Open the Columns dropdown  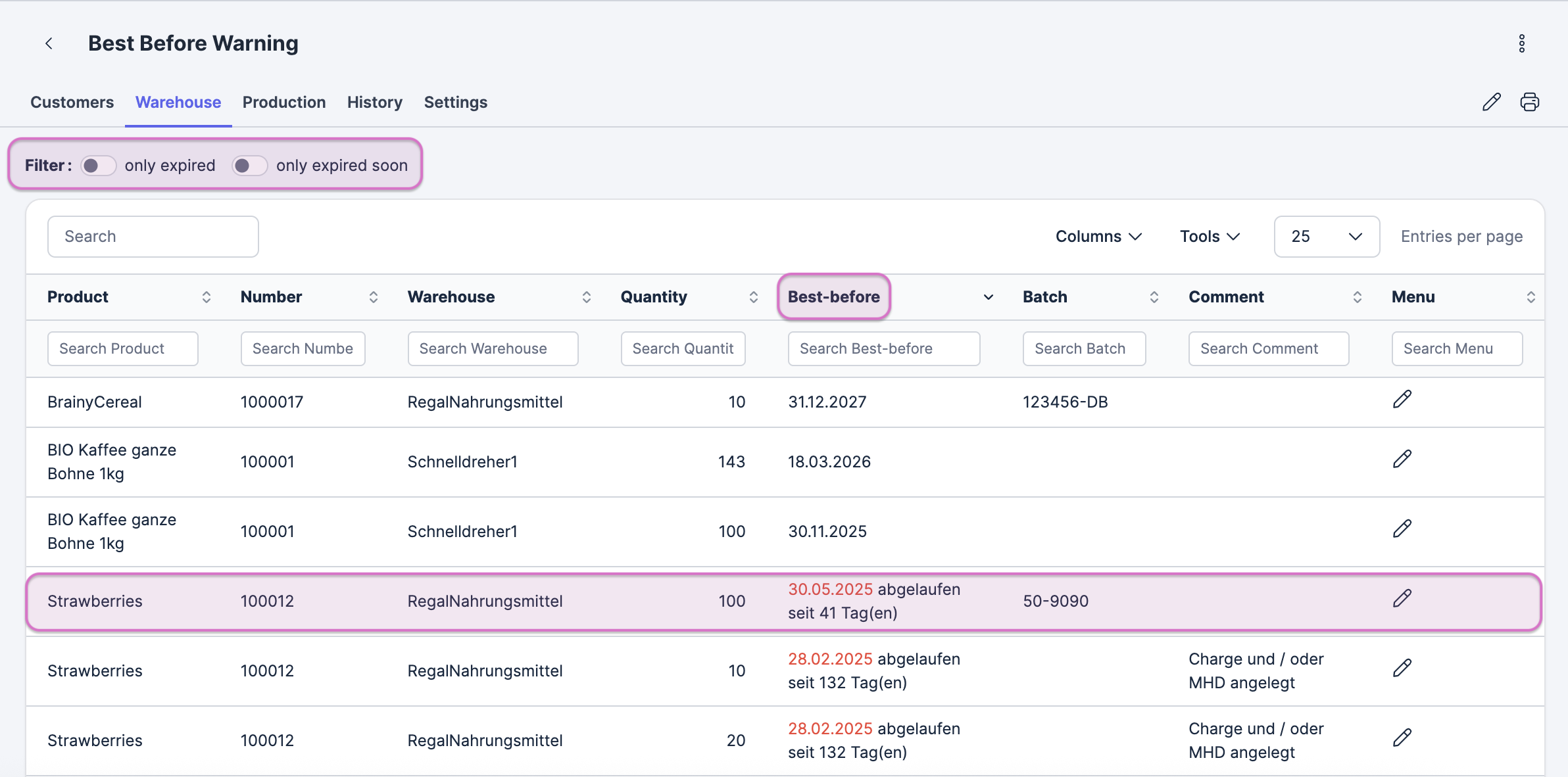1098,237
